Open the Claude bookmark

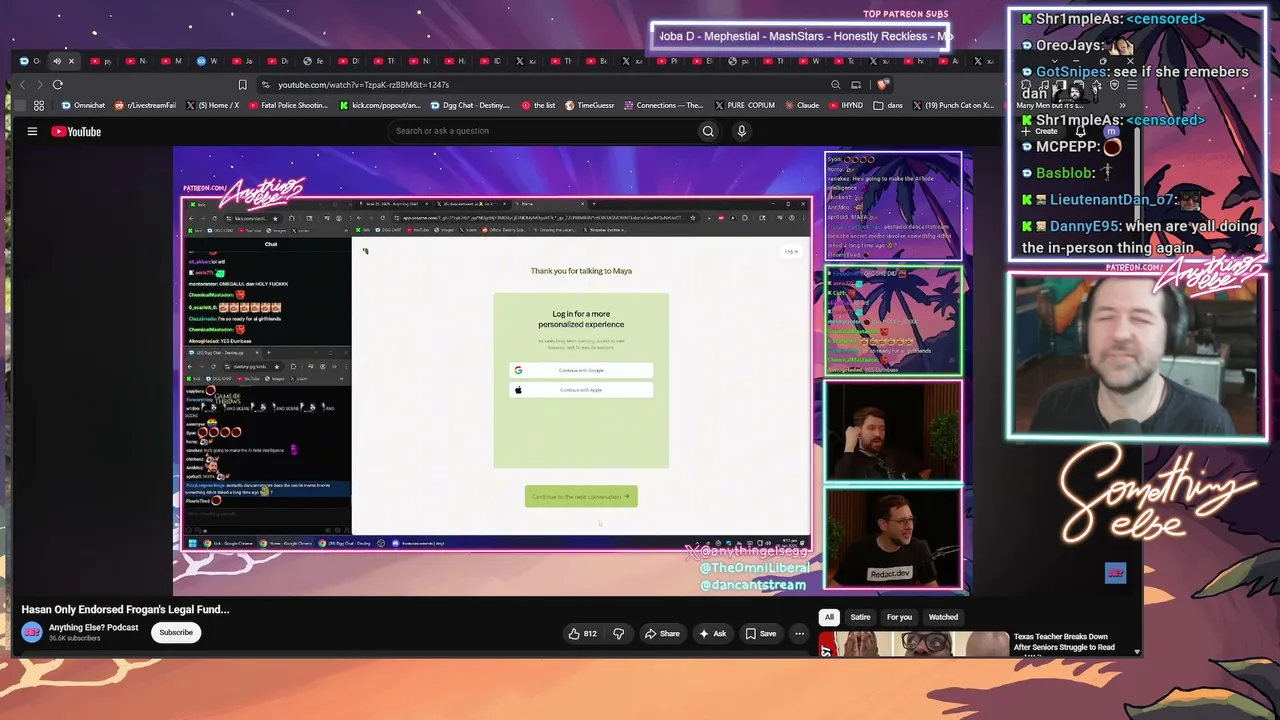801,105
